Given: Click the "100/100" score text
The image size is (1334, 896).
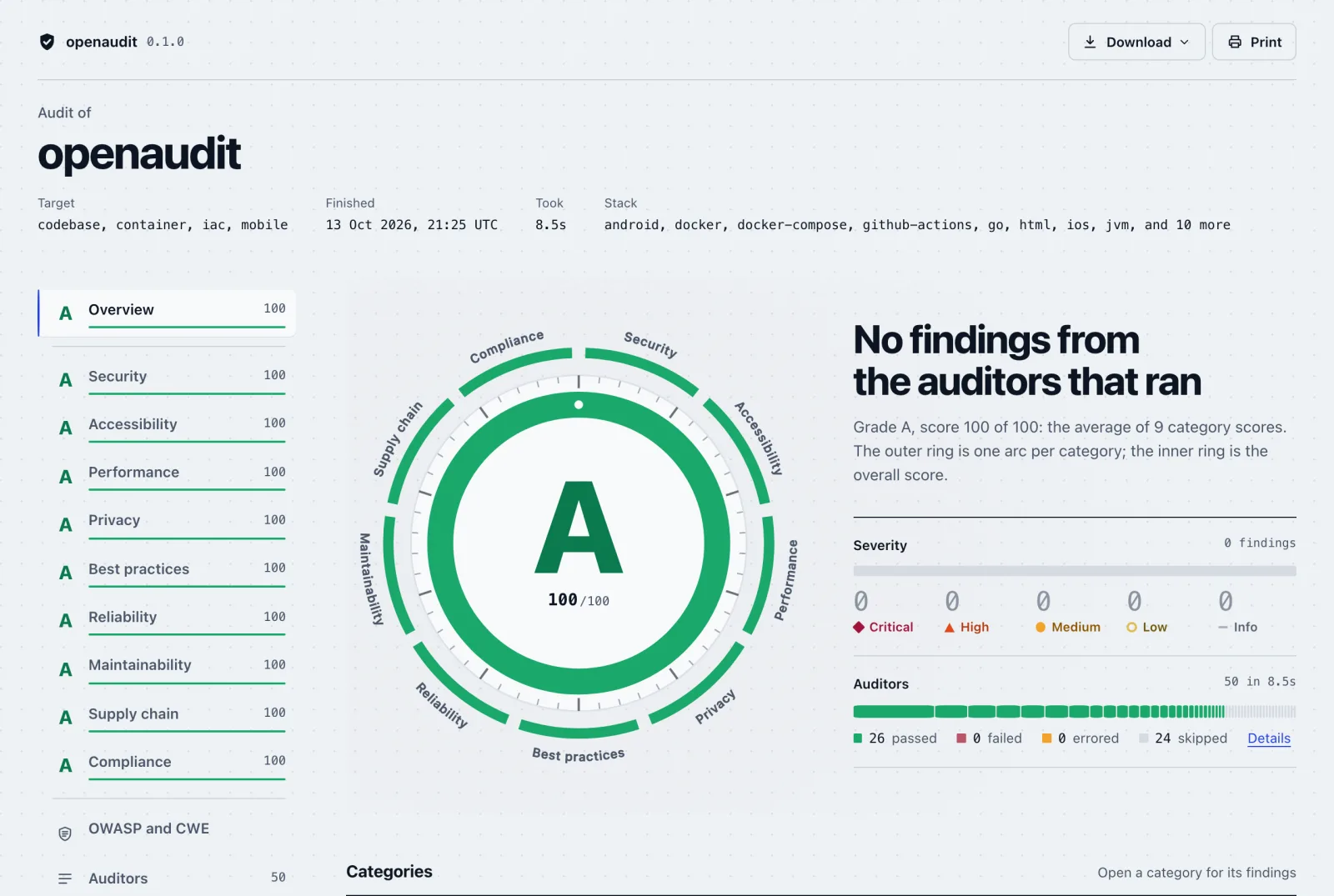Looking at the screenshot, I should point(579,600).
